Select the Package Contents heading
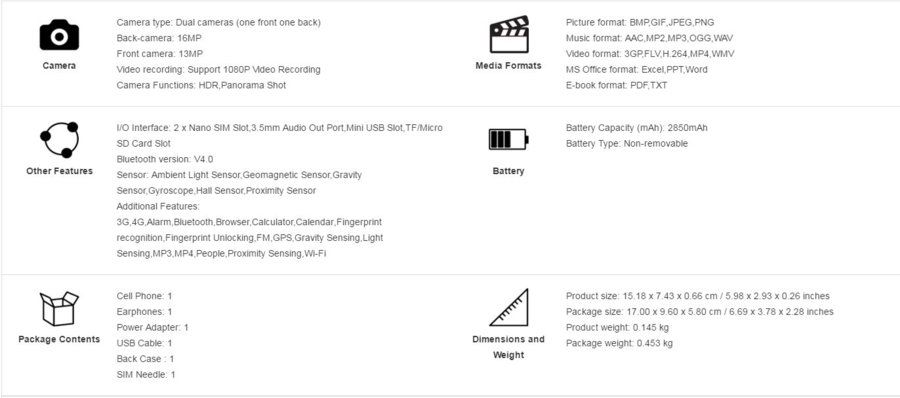 pyautogui.click(x=59, y=339)
